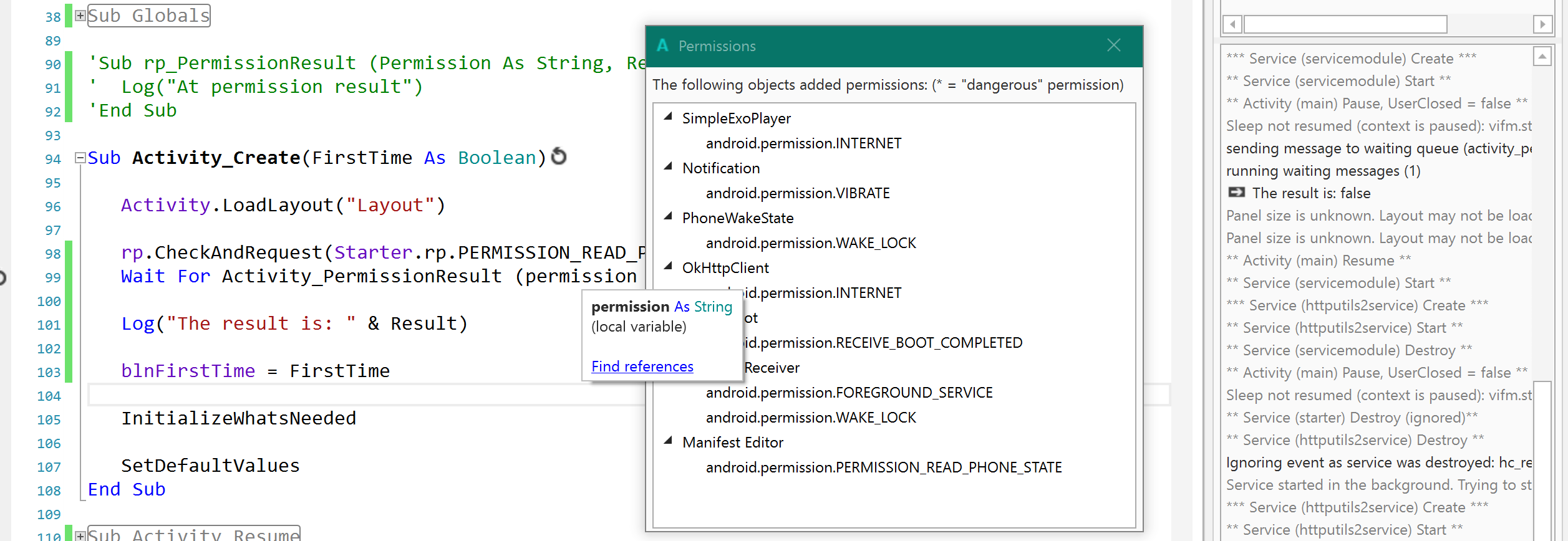Click the left scroll arrow above logs
This screenshot has width=1568, height=541.
pos(1232,24)
